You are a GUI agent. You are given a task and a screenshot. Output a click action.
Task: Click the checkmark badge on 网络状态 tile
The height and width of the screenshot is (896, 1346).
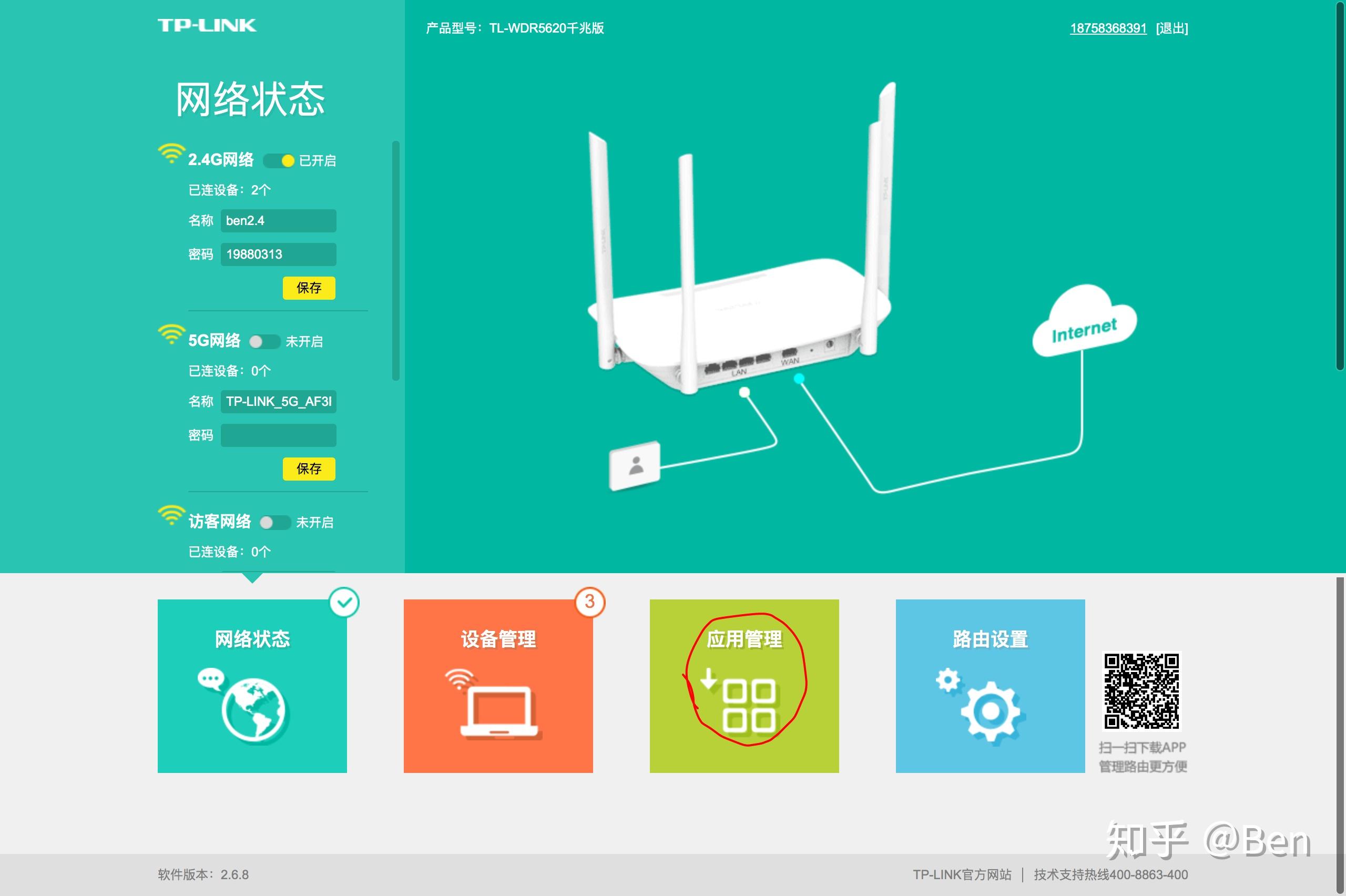pyautogui.click(x=344, y=602)
